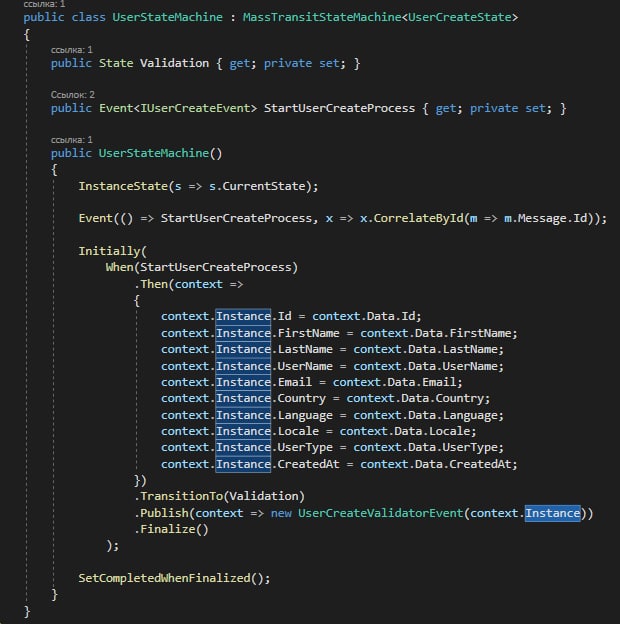Open the reference link above the Validation property

pos(72,50)
